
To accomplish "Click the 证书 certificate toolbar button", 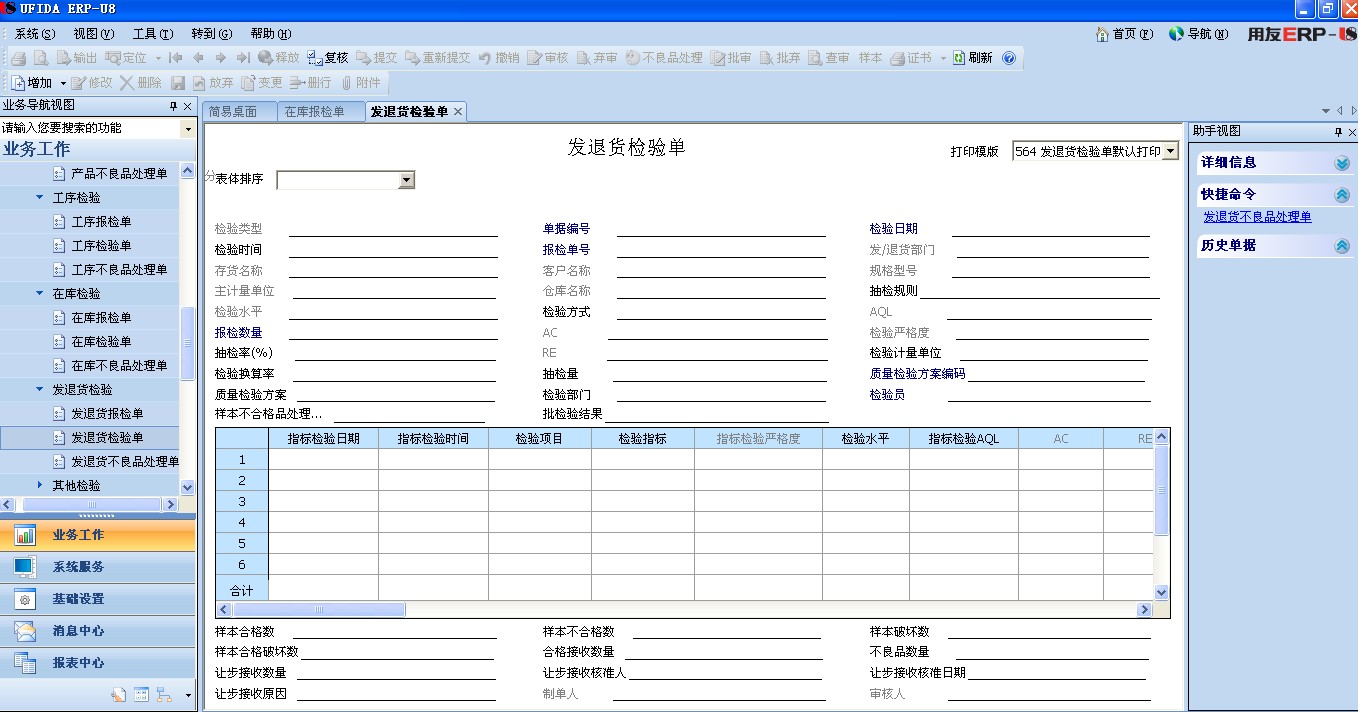I will pyautogui.click(x=911, y=58).
